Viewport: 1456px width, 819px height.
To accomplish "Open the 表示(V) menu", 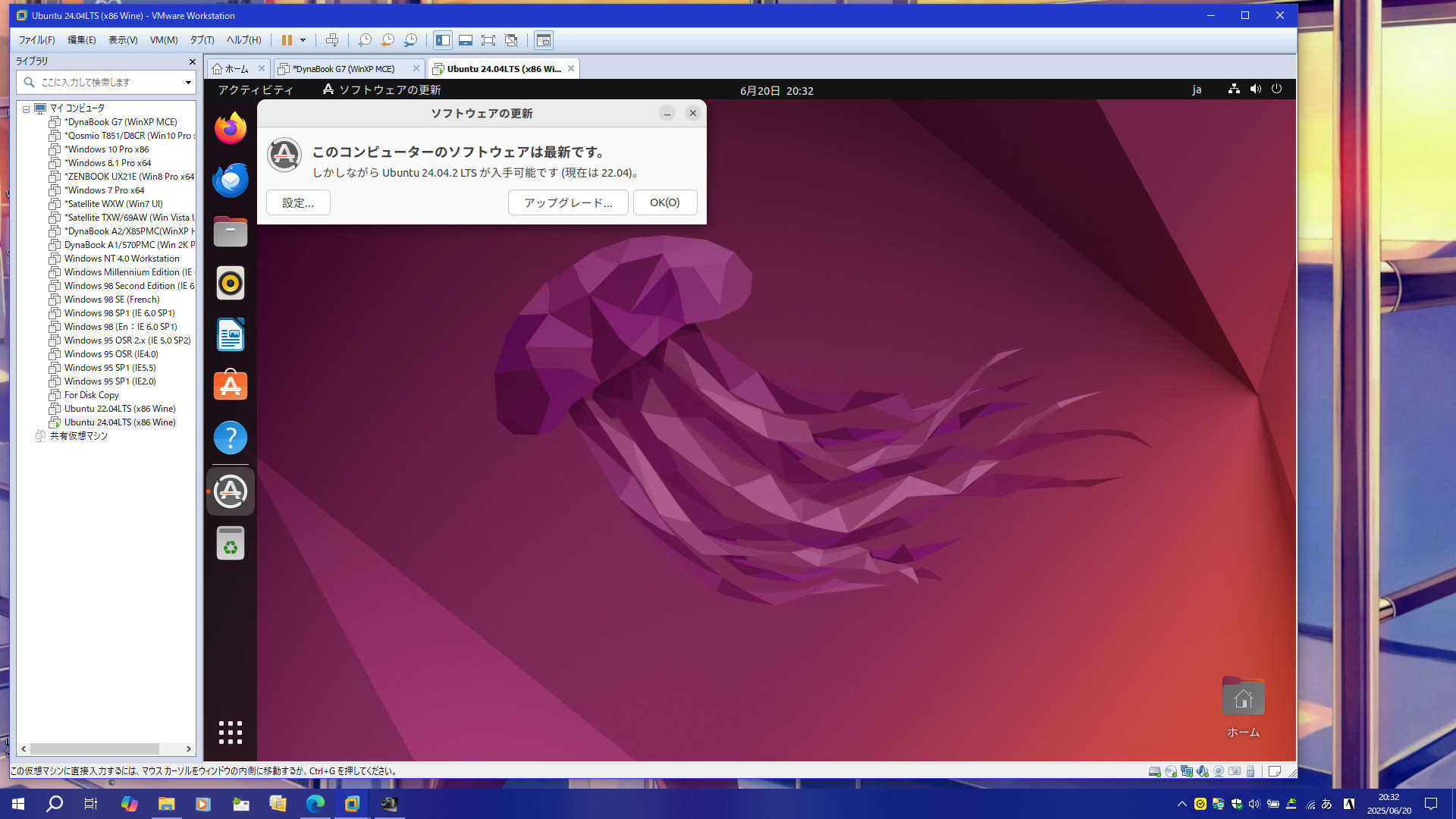I will [123, 40].
